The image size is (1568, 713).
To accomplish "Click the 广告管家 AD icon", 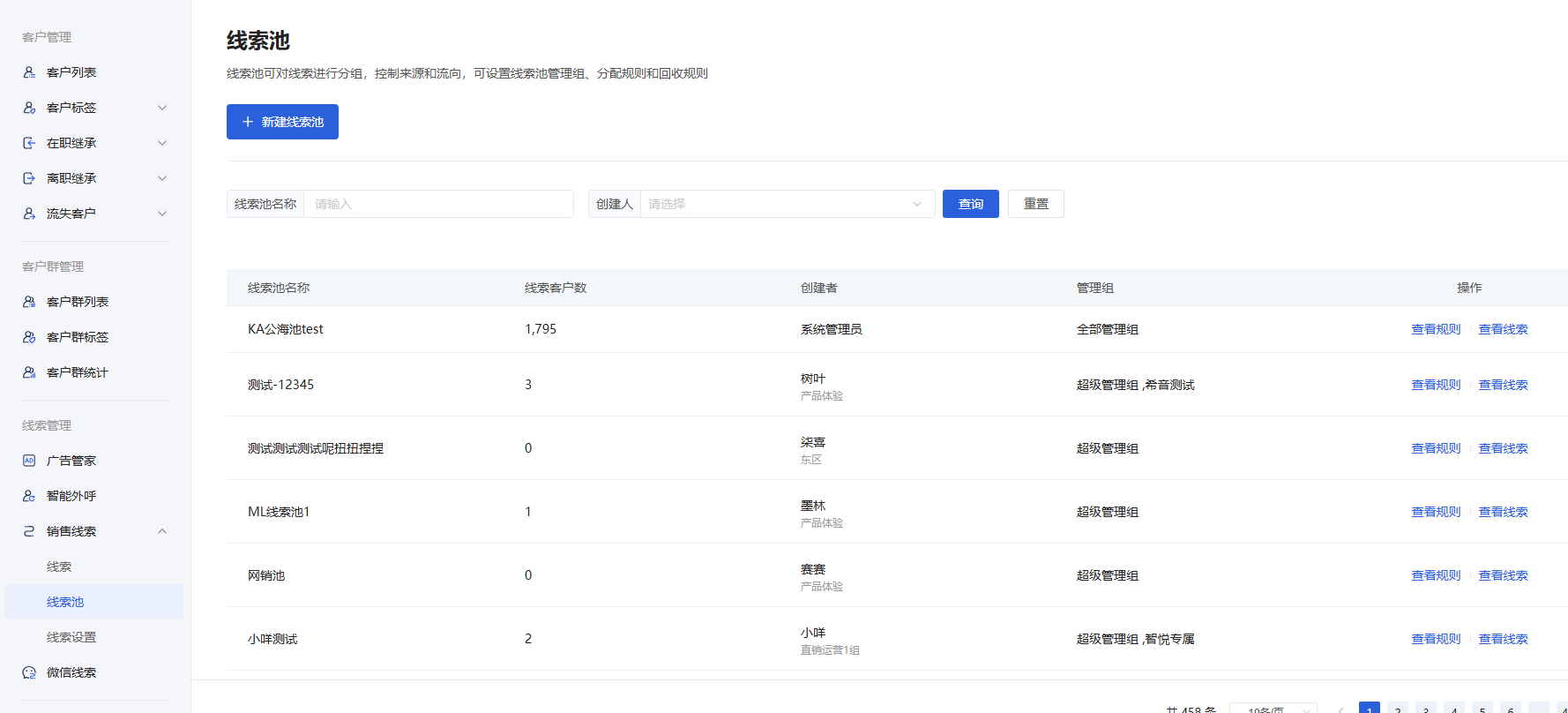I will pos(29,461).
